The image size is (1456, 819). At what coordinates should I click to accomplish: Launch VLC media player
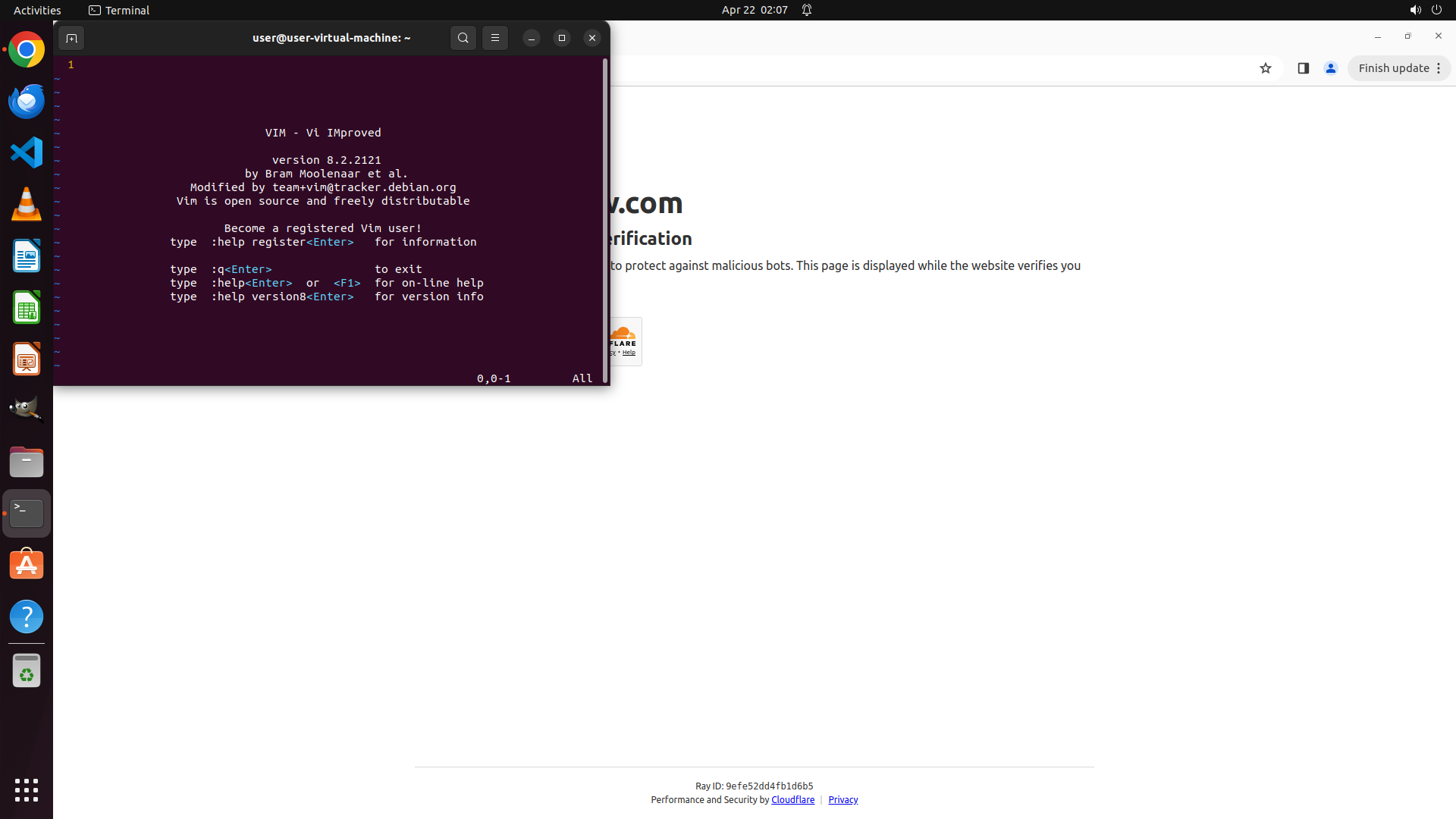[x=27, y=204]
